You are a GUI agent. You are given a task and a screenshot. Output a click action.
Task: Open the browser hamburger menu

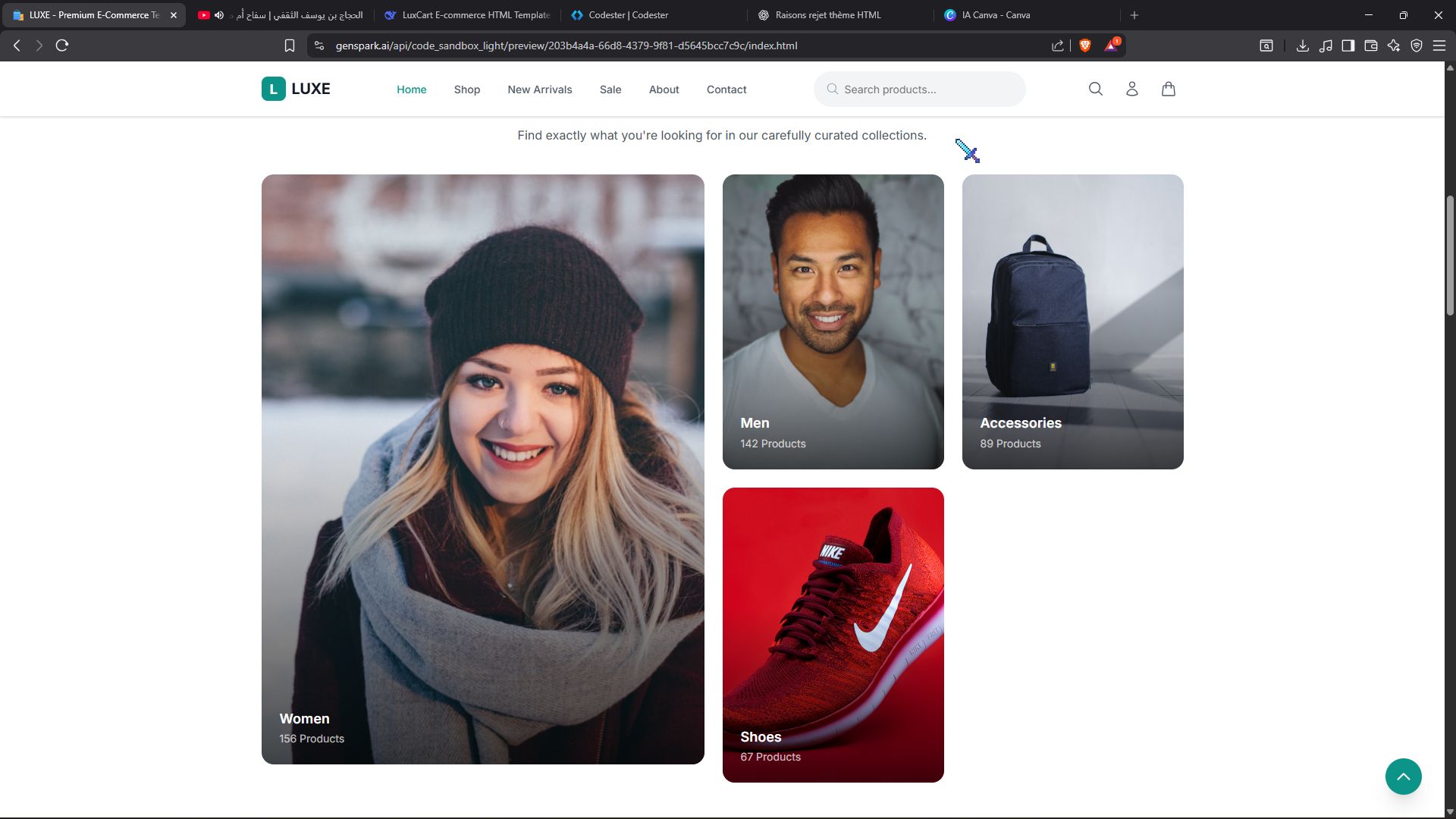tap(1439, 45)
